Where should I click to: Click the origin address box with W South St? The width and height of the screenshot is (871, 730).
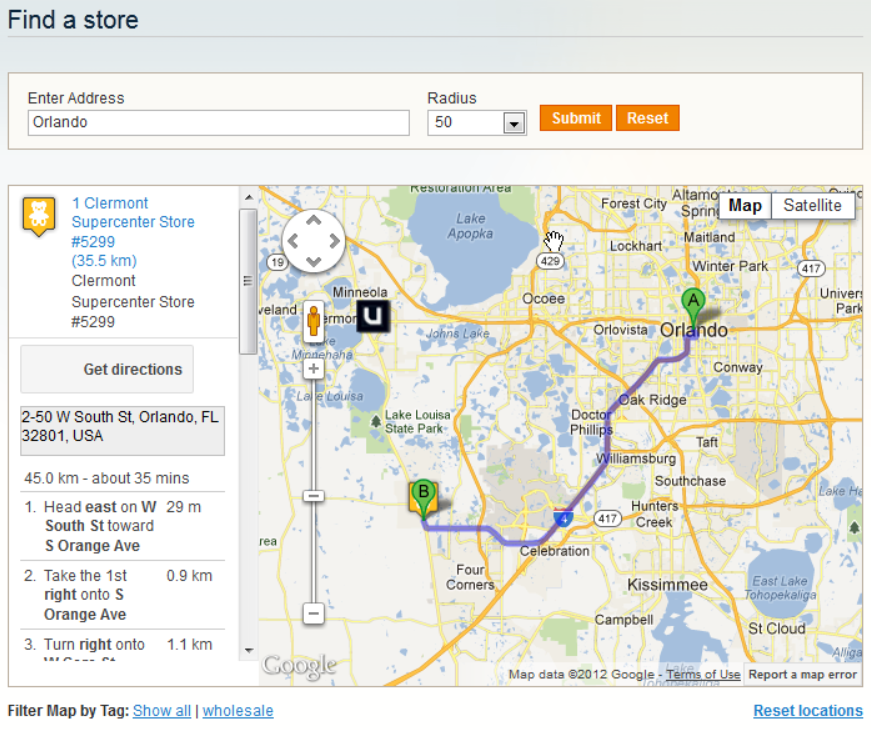[123, 431]
